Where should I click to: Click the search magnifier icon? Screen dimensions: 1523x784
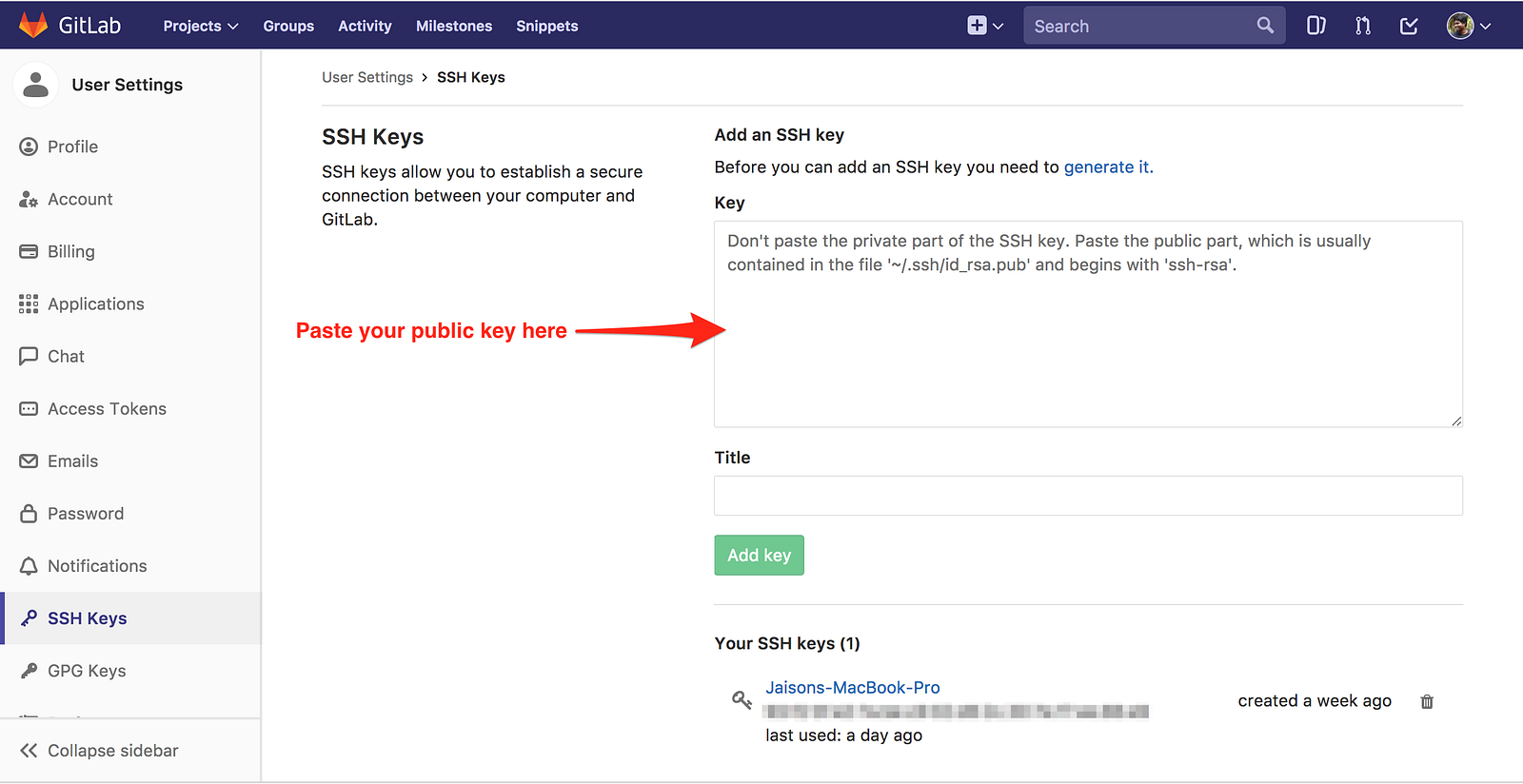(1265, 26)
